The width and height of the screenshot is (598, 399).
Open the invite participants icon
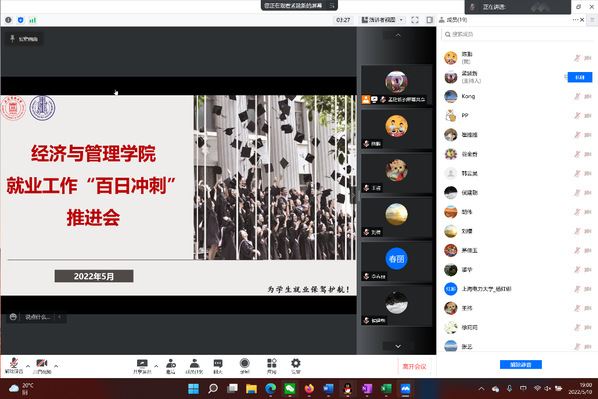click(170, 366)
